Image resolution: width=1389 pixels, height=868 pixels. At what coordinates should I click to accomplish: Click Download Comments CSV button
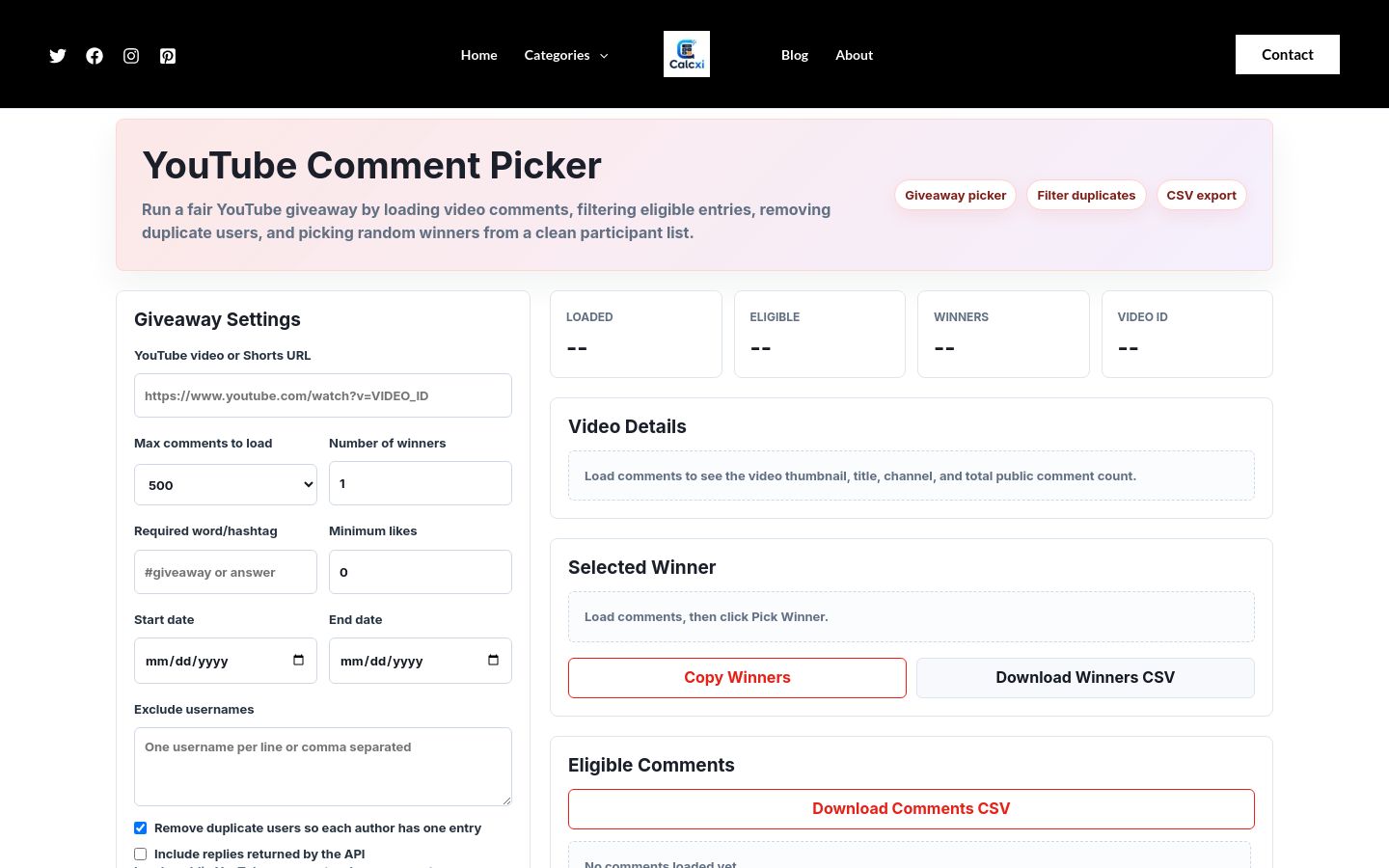pyautogui.click(x=912, y=809)
